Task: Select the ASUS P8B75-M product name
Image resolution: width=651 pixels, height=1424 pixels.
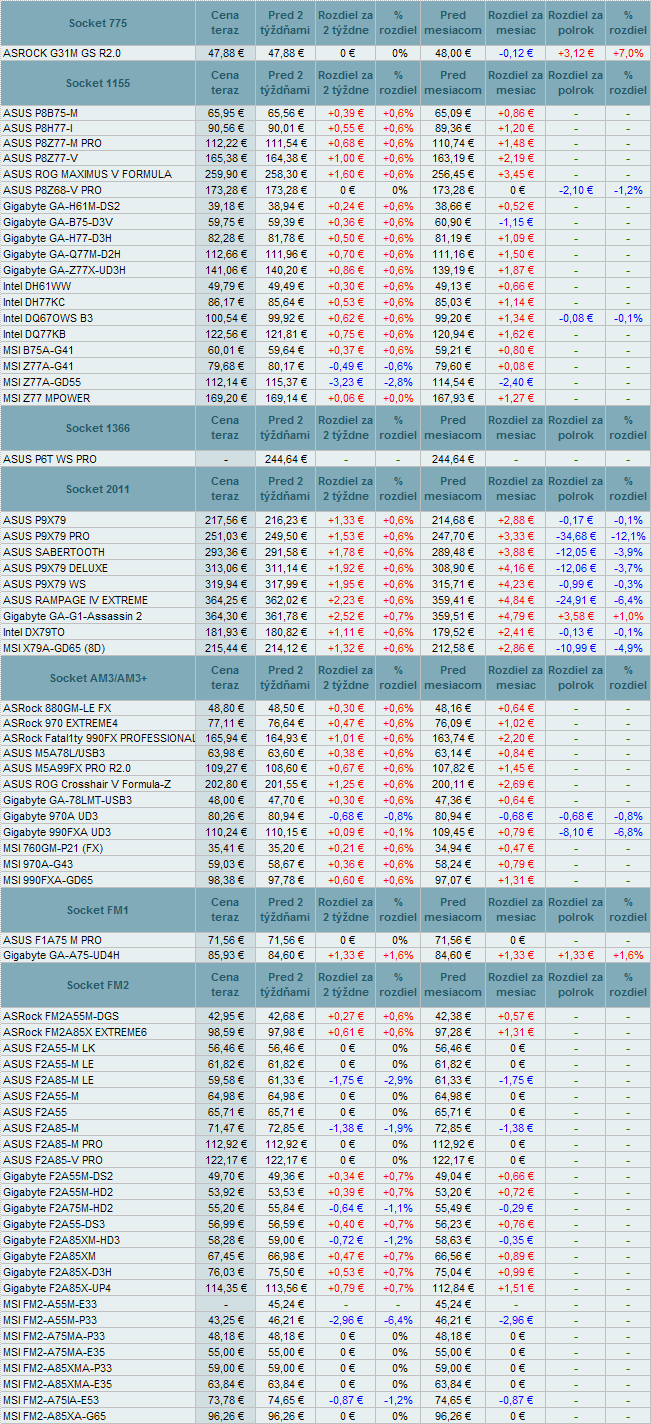Action: click(40, 114)
